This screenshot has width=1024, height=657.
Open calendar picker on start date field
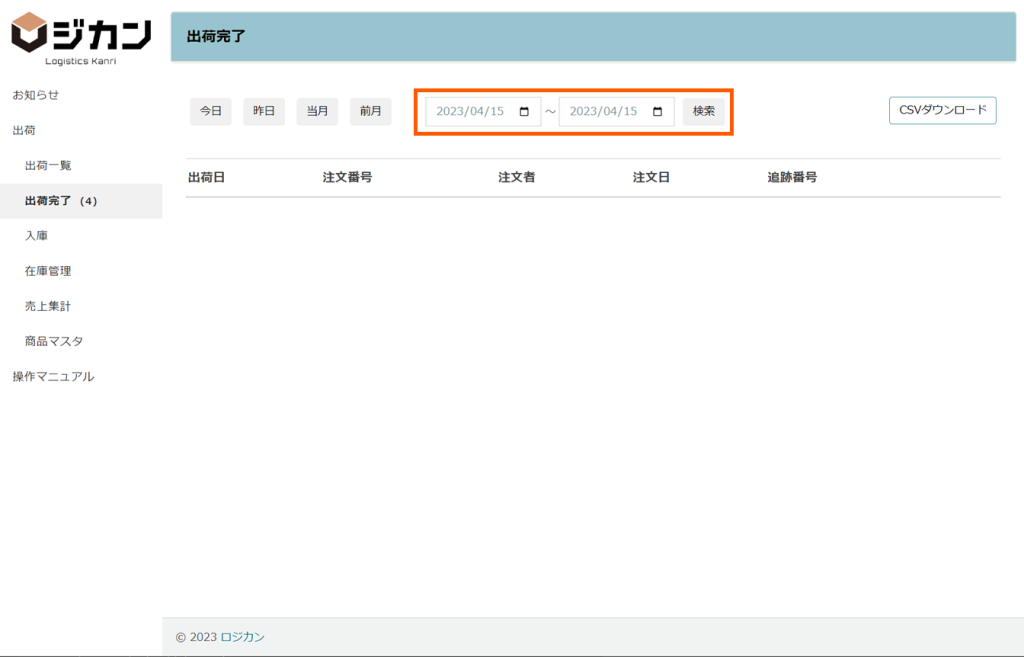[524, 112]
